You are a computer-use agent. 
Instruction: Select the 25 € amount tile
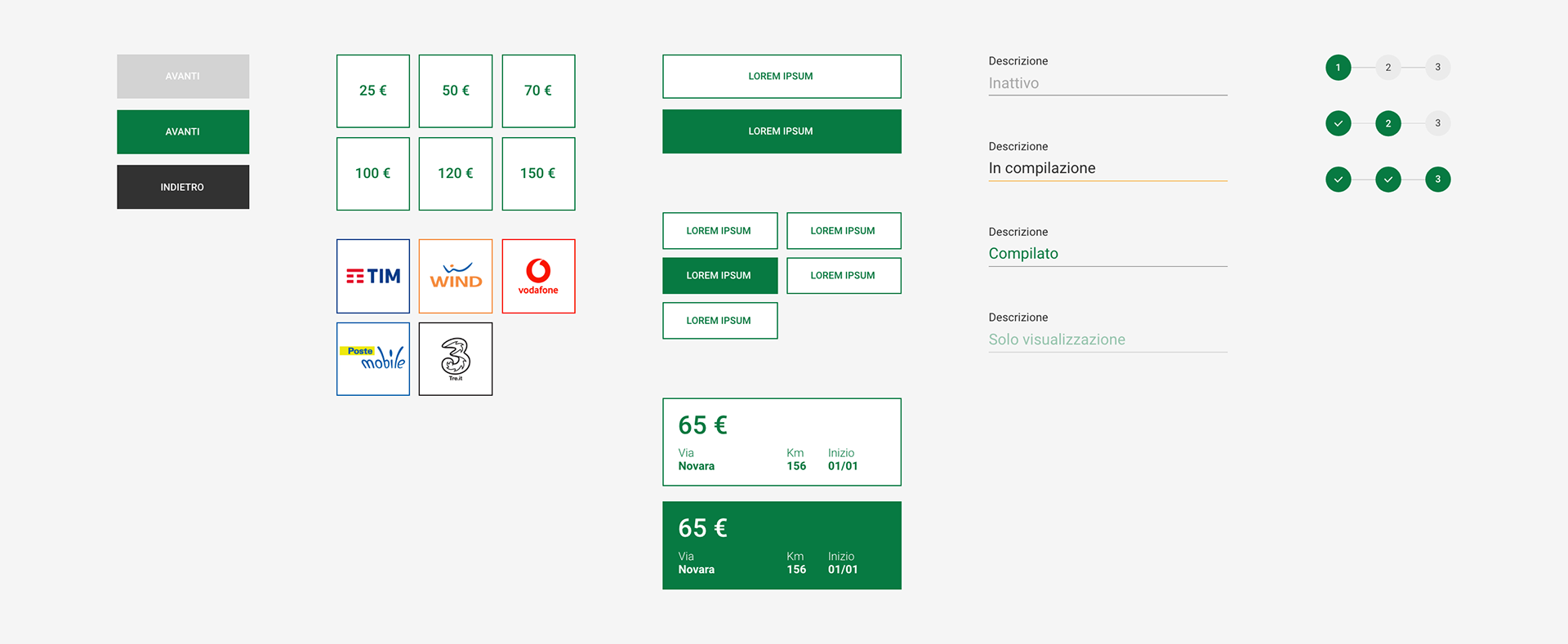pyautogui.click(x=373, y=91)
